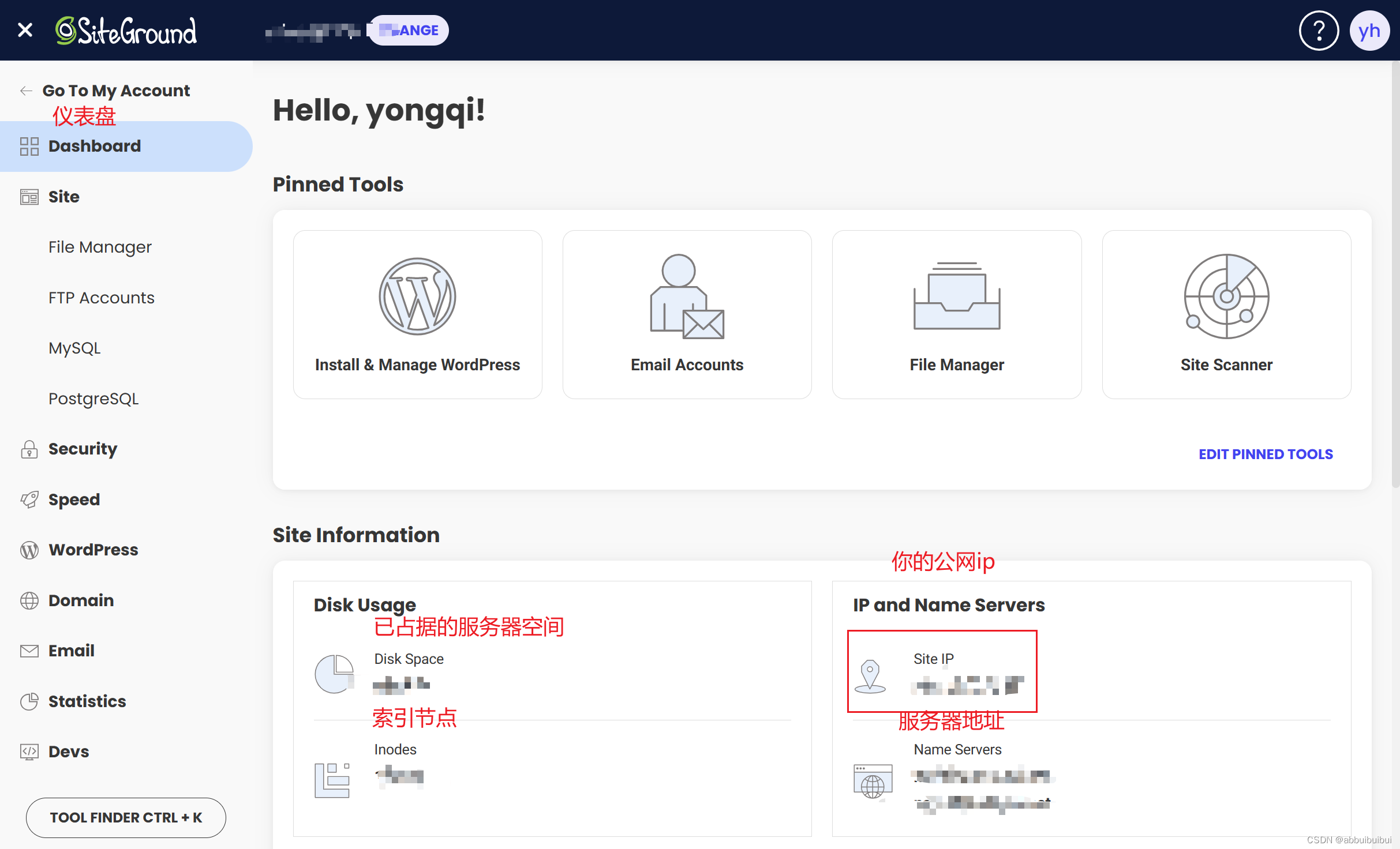The height and width of the screenshot is (849, 1400).
Task: Expand the Speed sidebar section
Action: (74, 499)
